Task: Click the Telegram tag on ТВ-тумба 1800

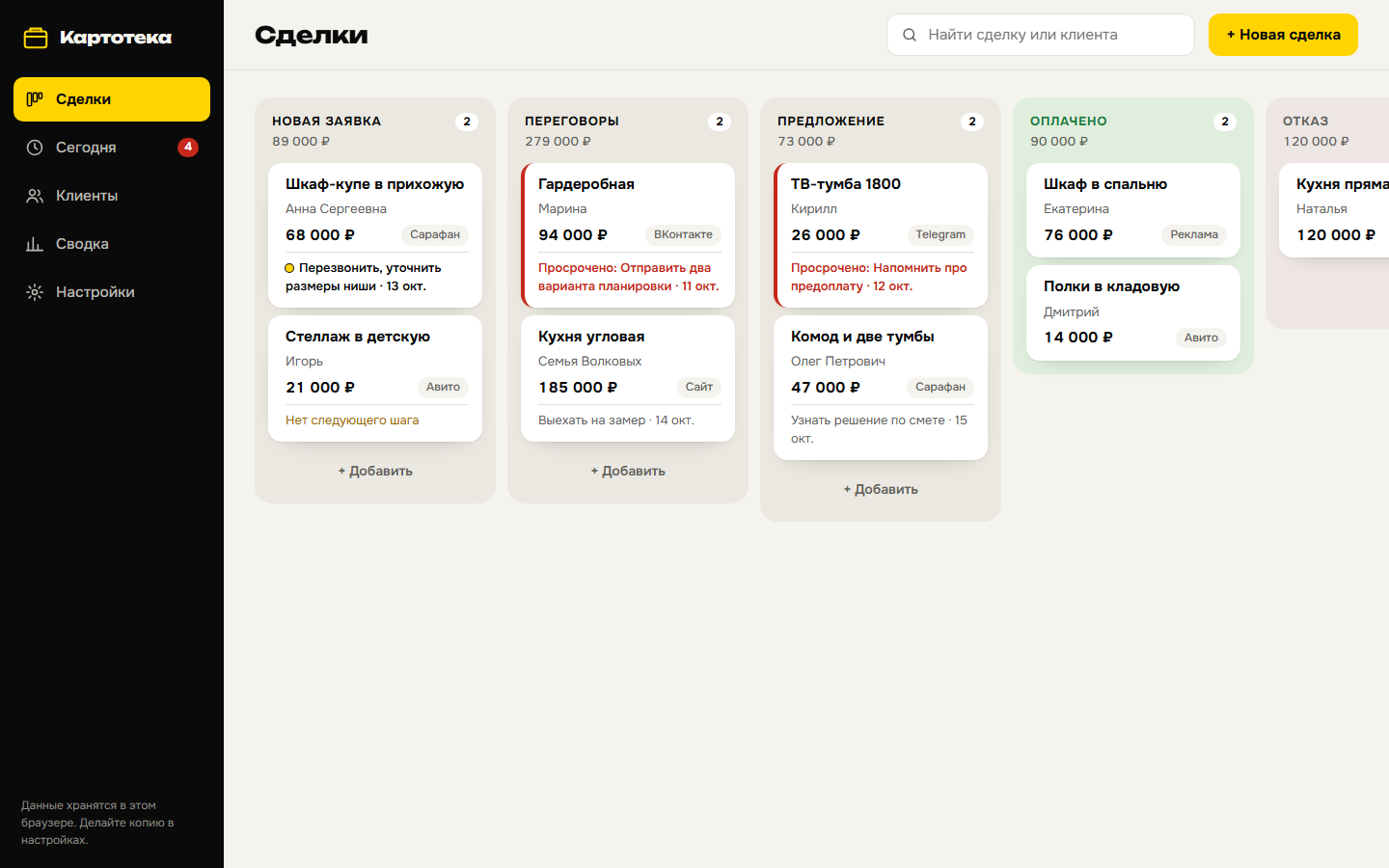Action: click(x=940, y=234)
